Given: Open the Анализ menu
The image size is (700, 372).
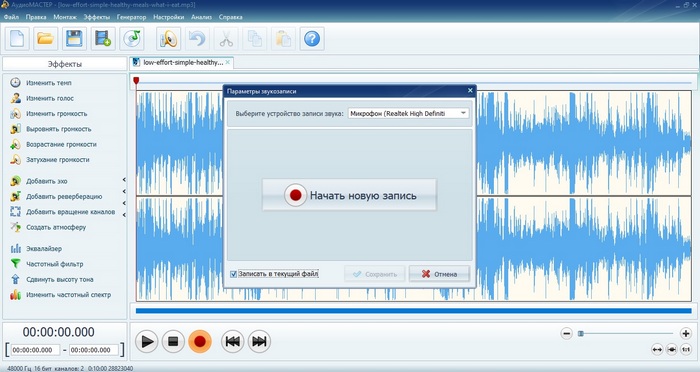Looking at the screenshot, I should pyautogui.click(x=201, y=17).
